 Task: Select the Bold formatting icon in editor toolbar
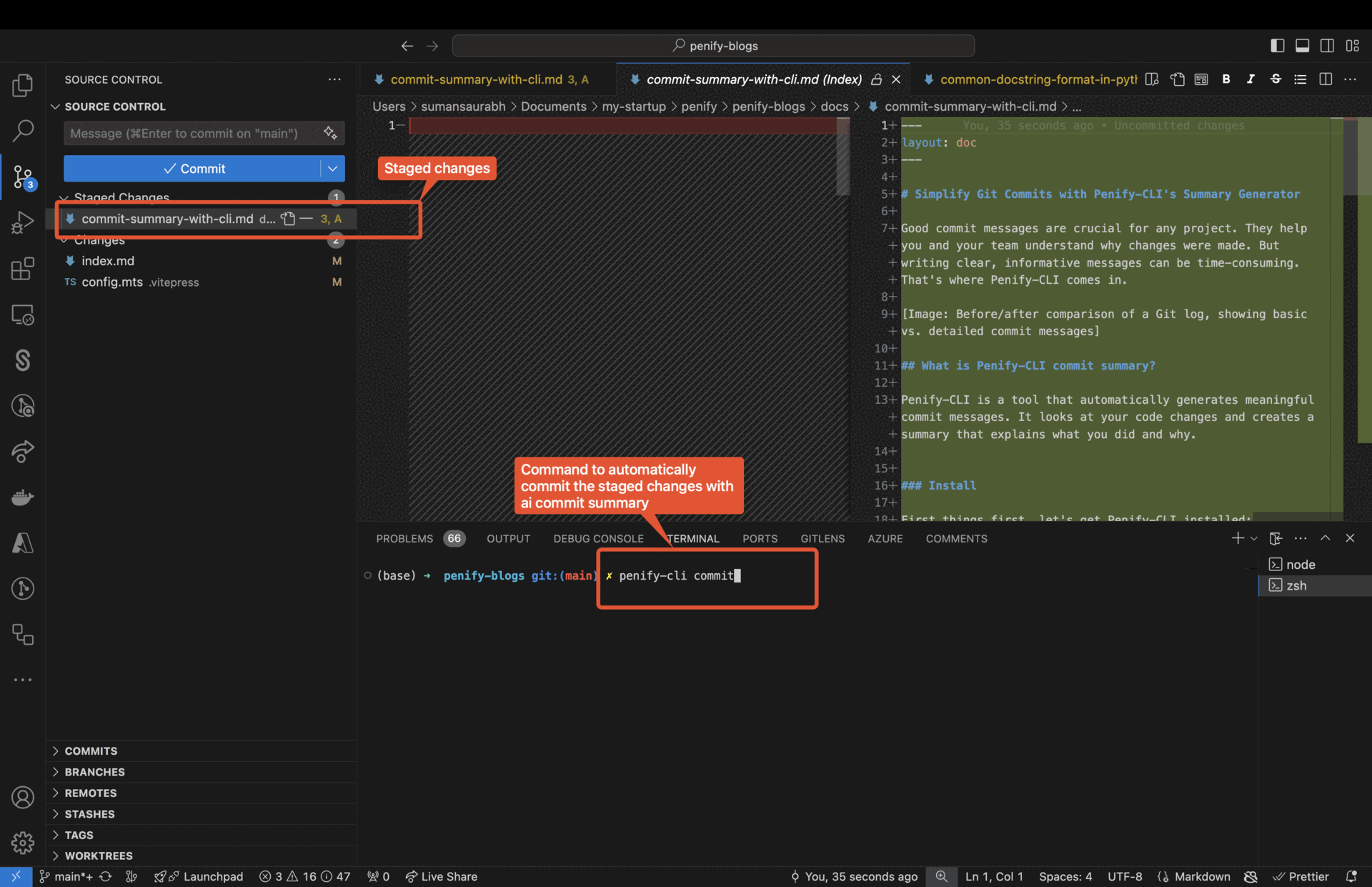point(1226,79)
